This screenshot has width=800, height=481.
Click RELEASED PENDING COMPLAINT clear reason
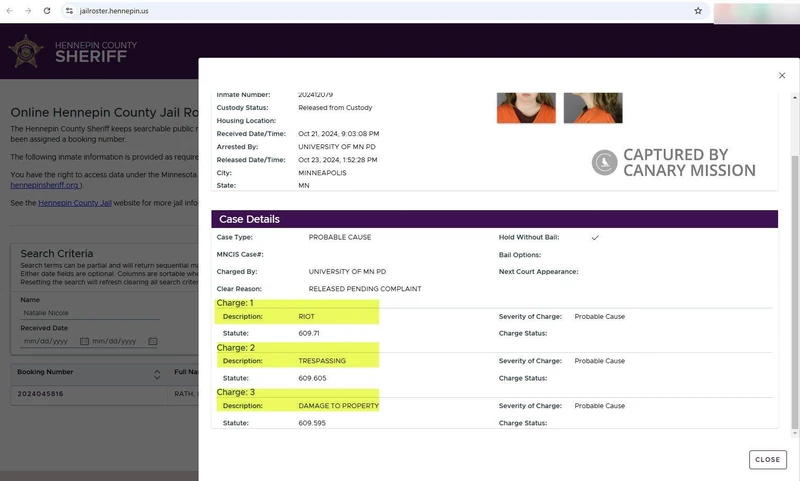(x=365, y=289)
